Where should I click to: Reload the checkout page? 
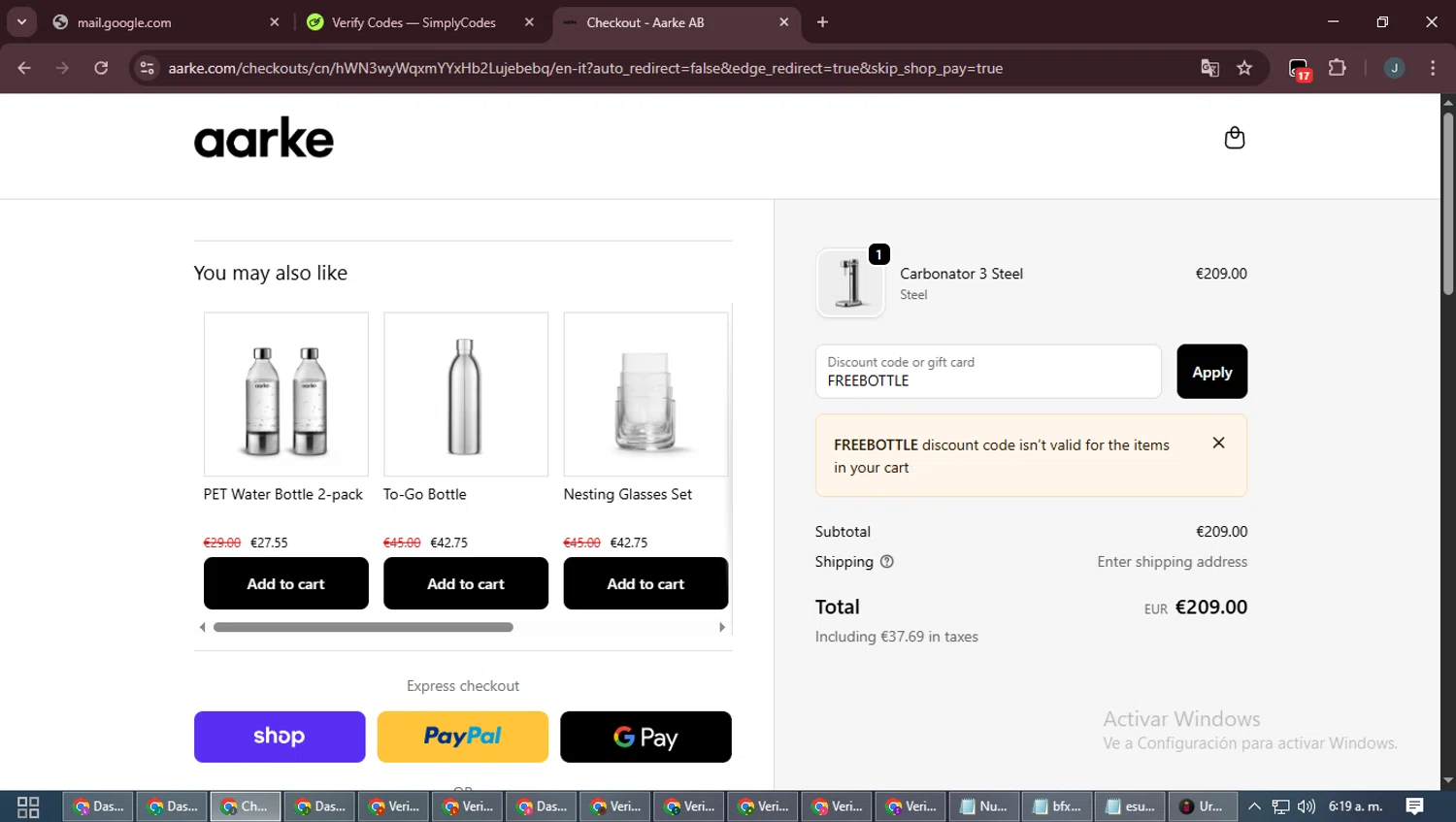(101, 68)
